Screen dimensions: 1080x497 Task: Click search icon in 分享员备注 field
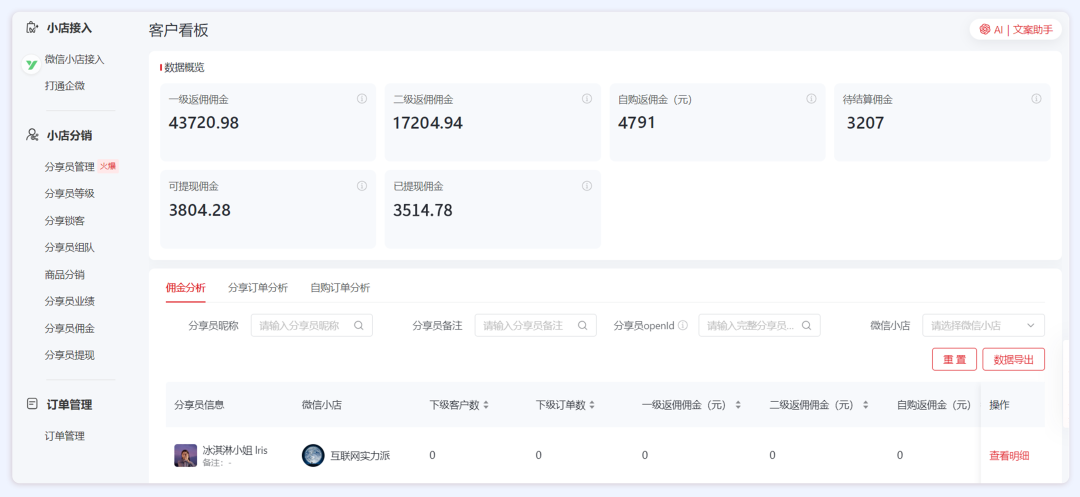pos(583,326)
